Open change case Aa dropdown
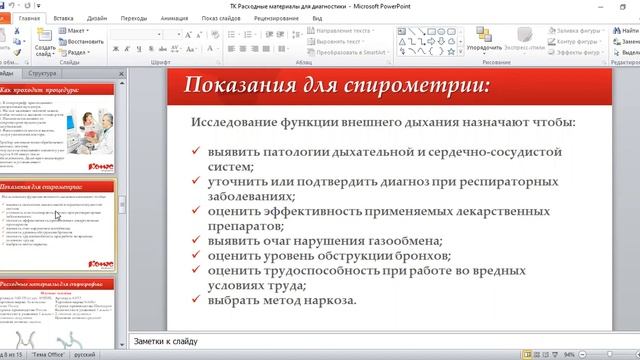This screenshot has width=640, height=360. (191, 49)
